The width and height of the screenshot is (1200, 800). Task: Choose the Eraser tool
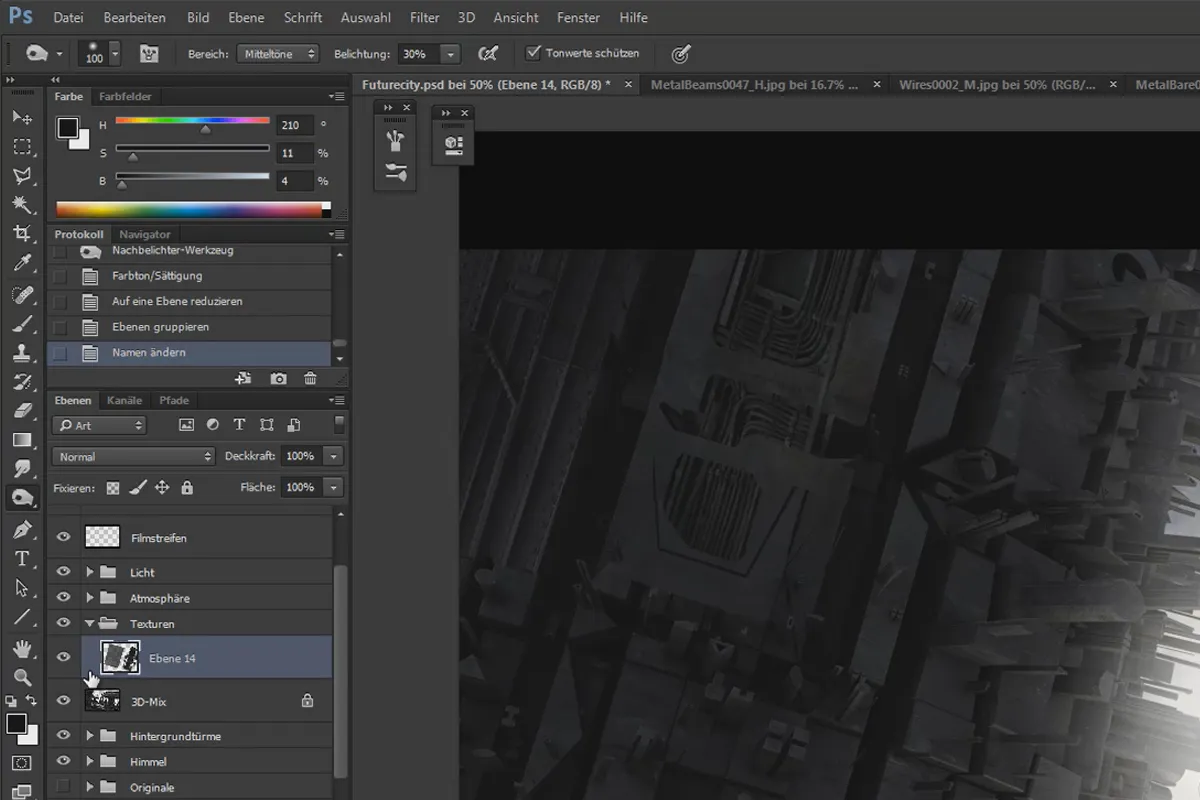point(21,410)
